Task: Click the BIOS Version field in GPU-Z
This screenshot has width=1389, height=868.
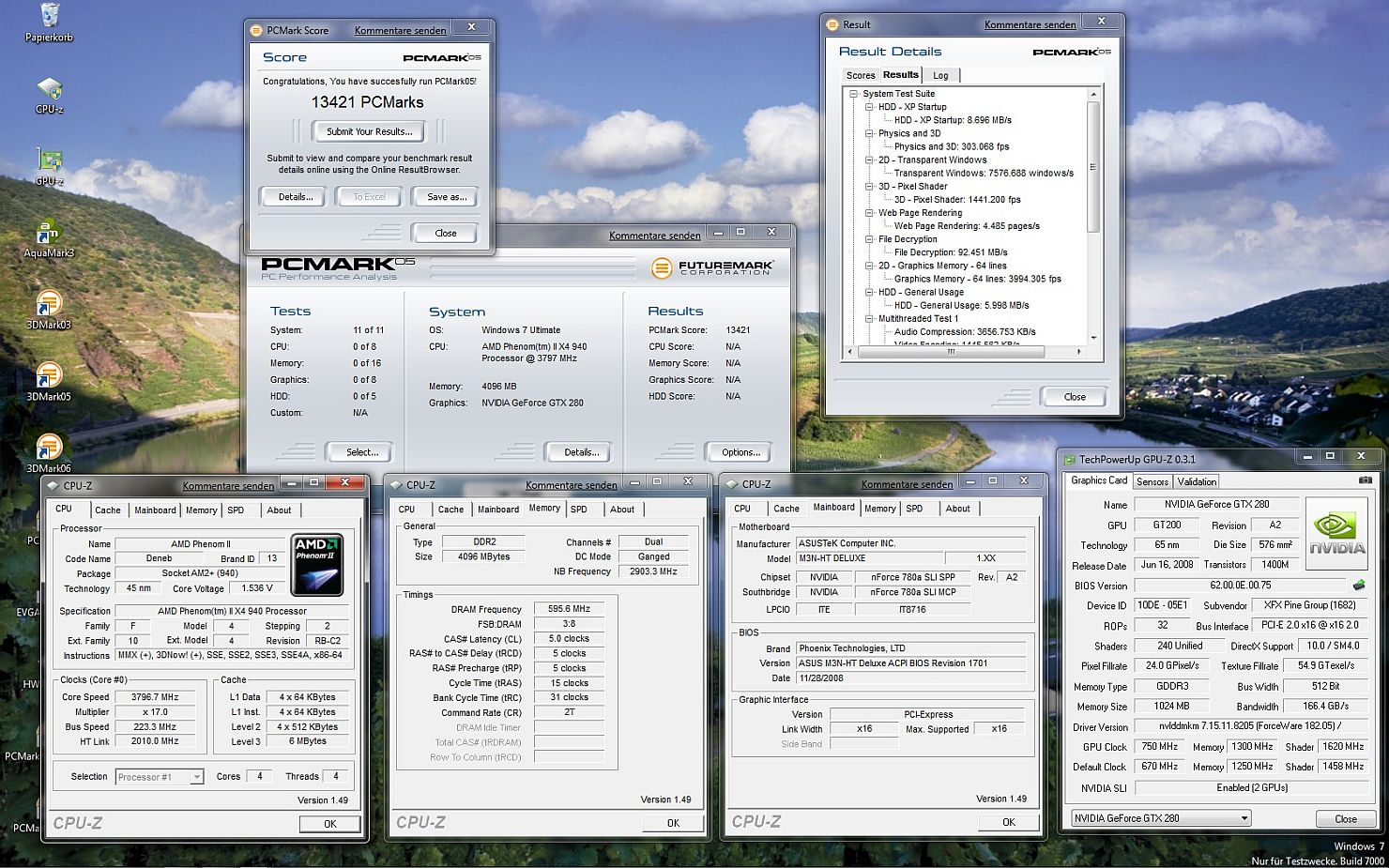Action: 1240,586
